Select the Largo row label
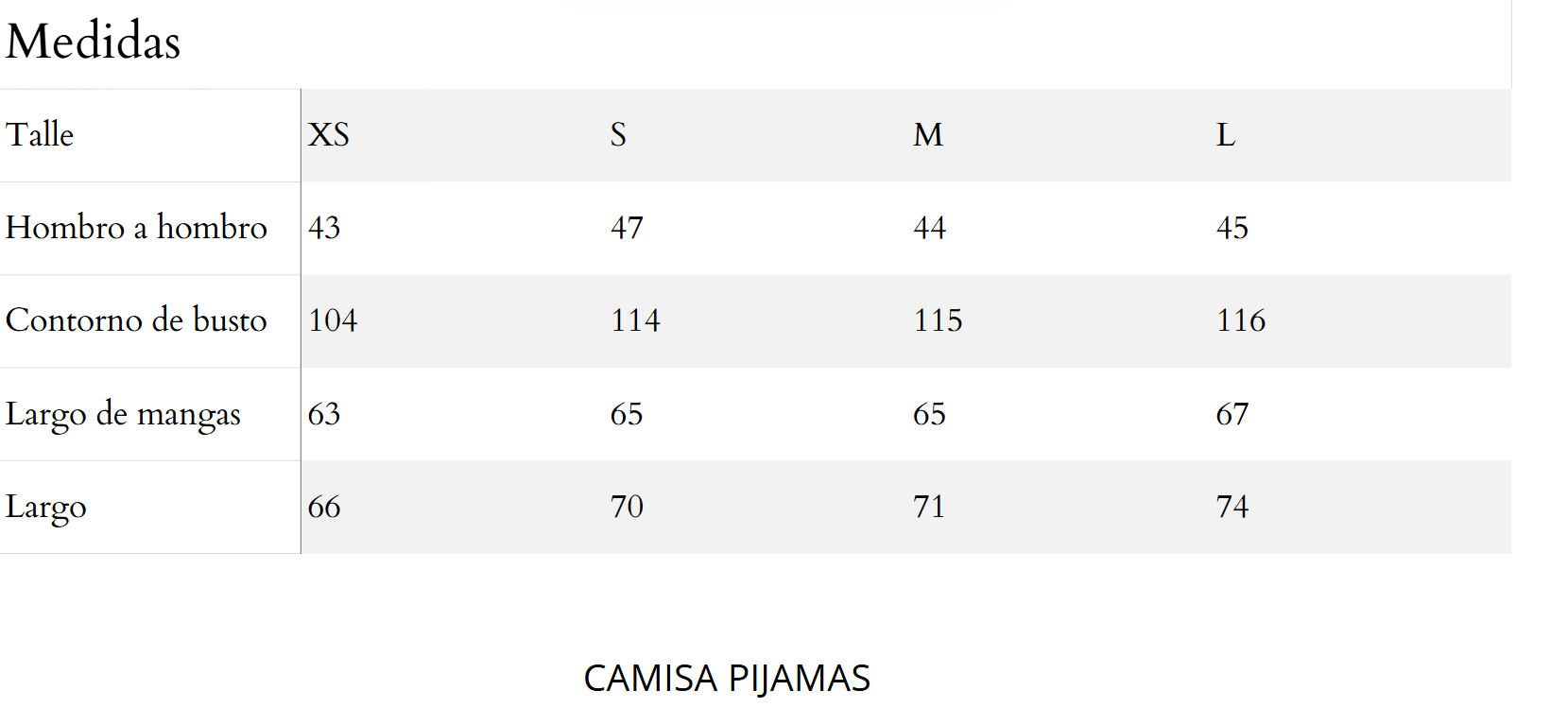Screen dimensions: 1568x725 coord(45,507)
